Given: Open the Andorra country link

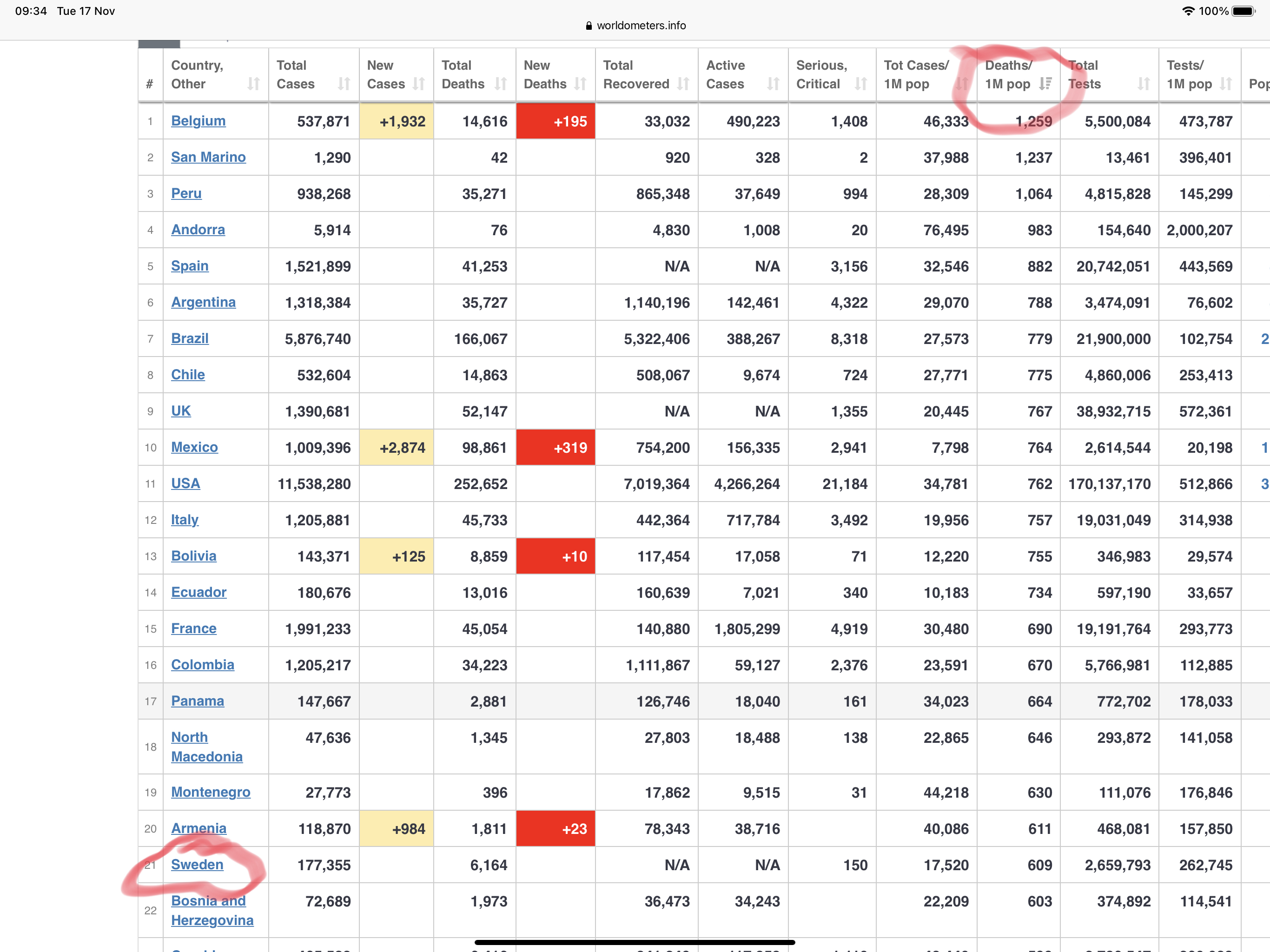Looking at the screenshot, I should [198, 229].
